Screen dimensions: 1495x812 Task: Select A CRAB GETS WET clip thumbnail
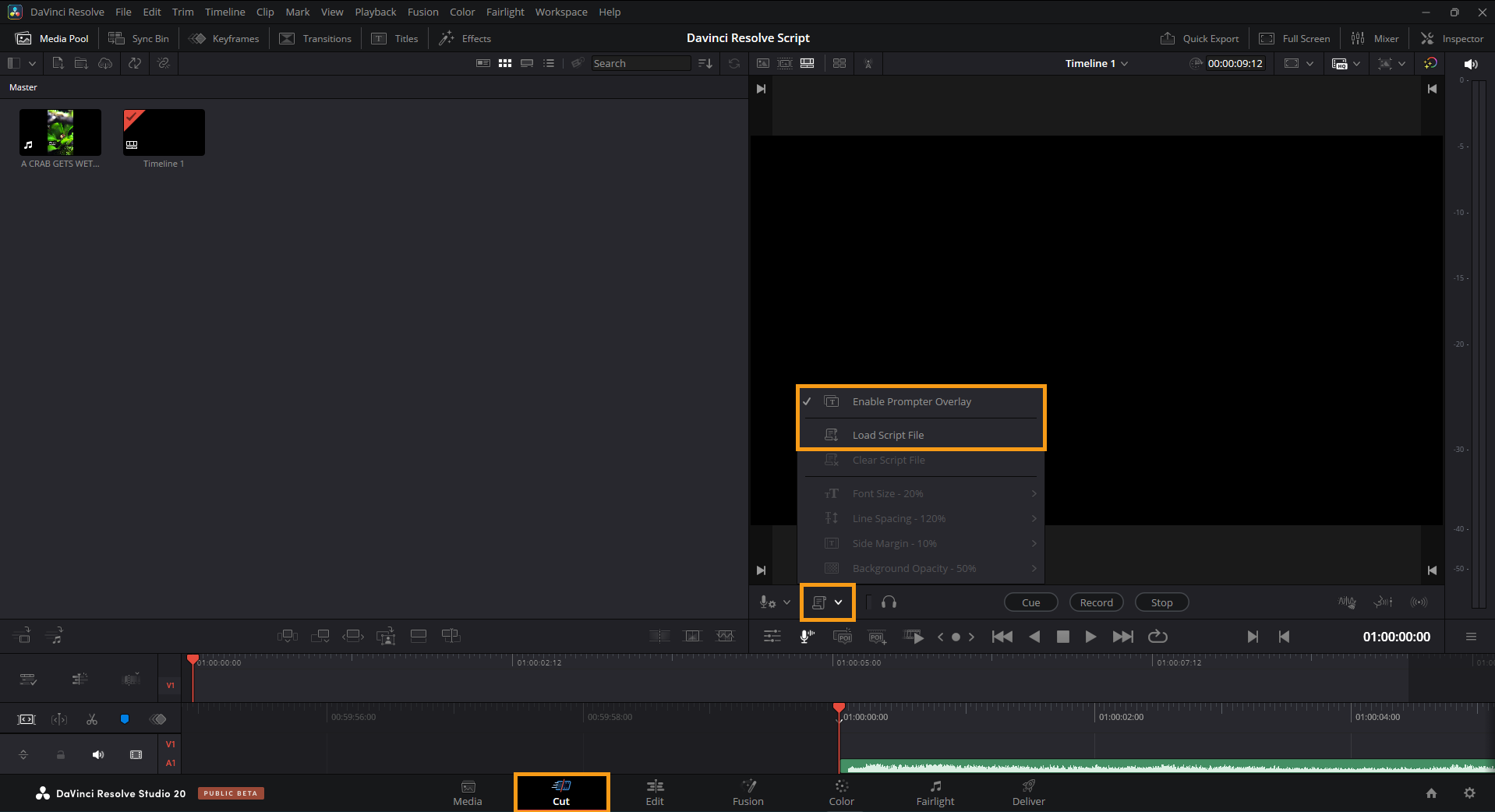pos(60,132)
